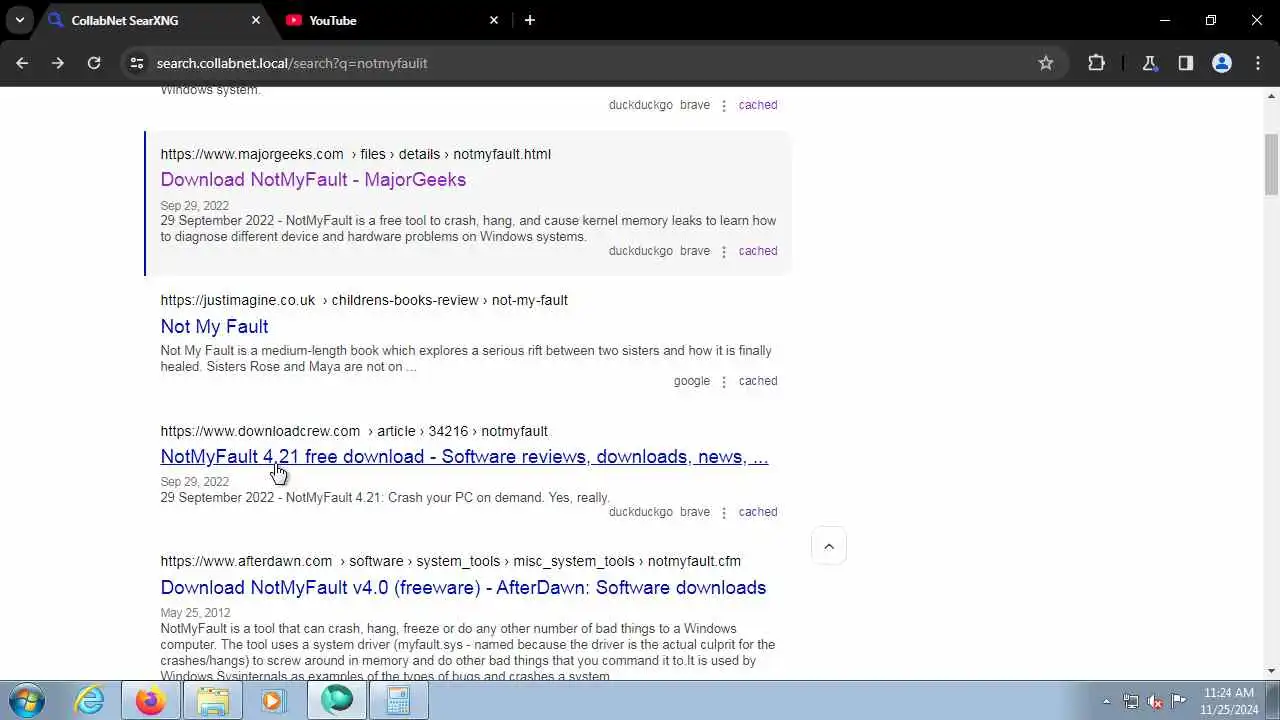Open a new browser tab

[x=530, y=20]
